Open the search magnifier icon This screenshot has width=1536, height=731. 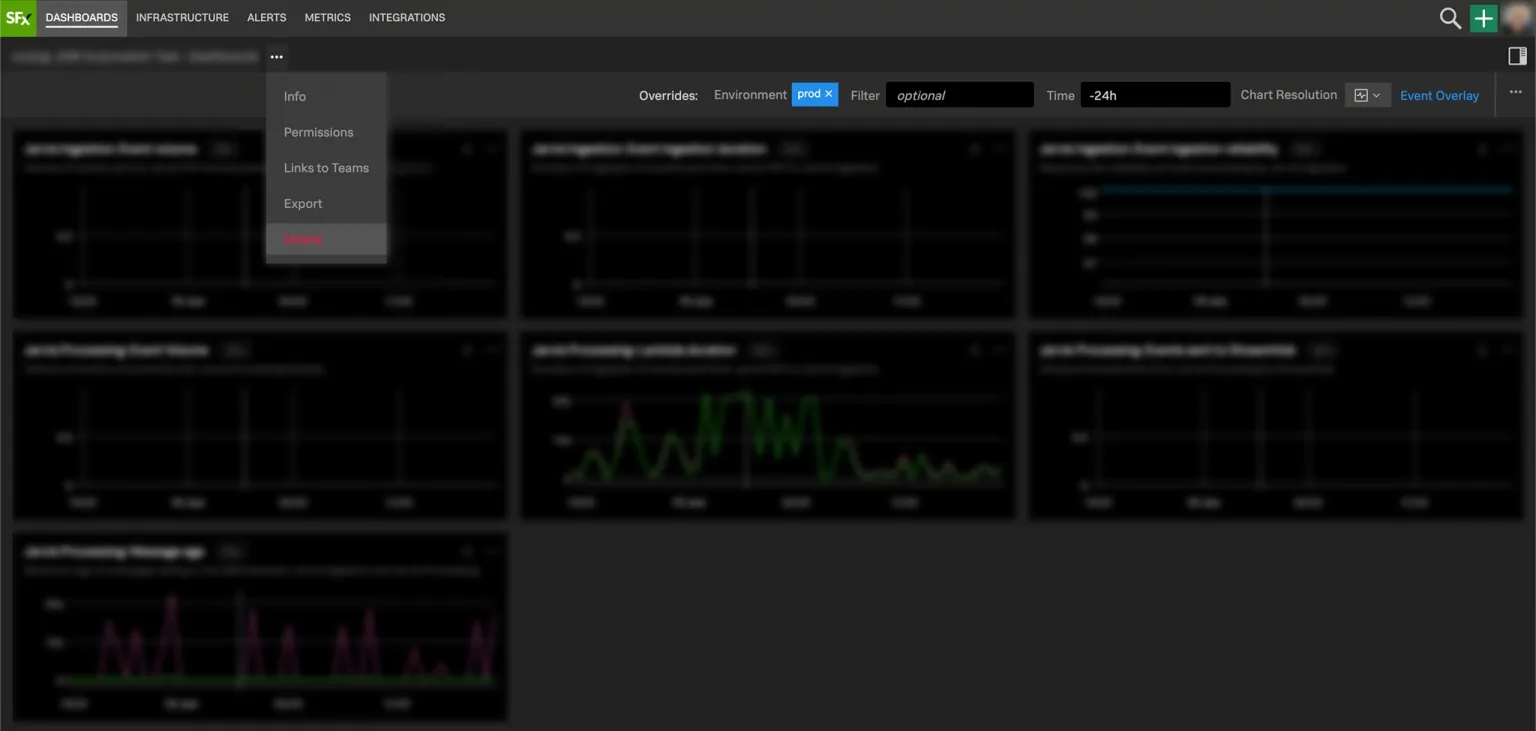[1450, 18]
